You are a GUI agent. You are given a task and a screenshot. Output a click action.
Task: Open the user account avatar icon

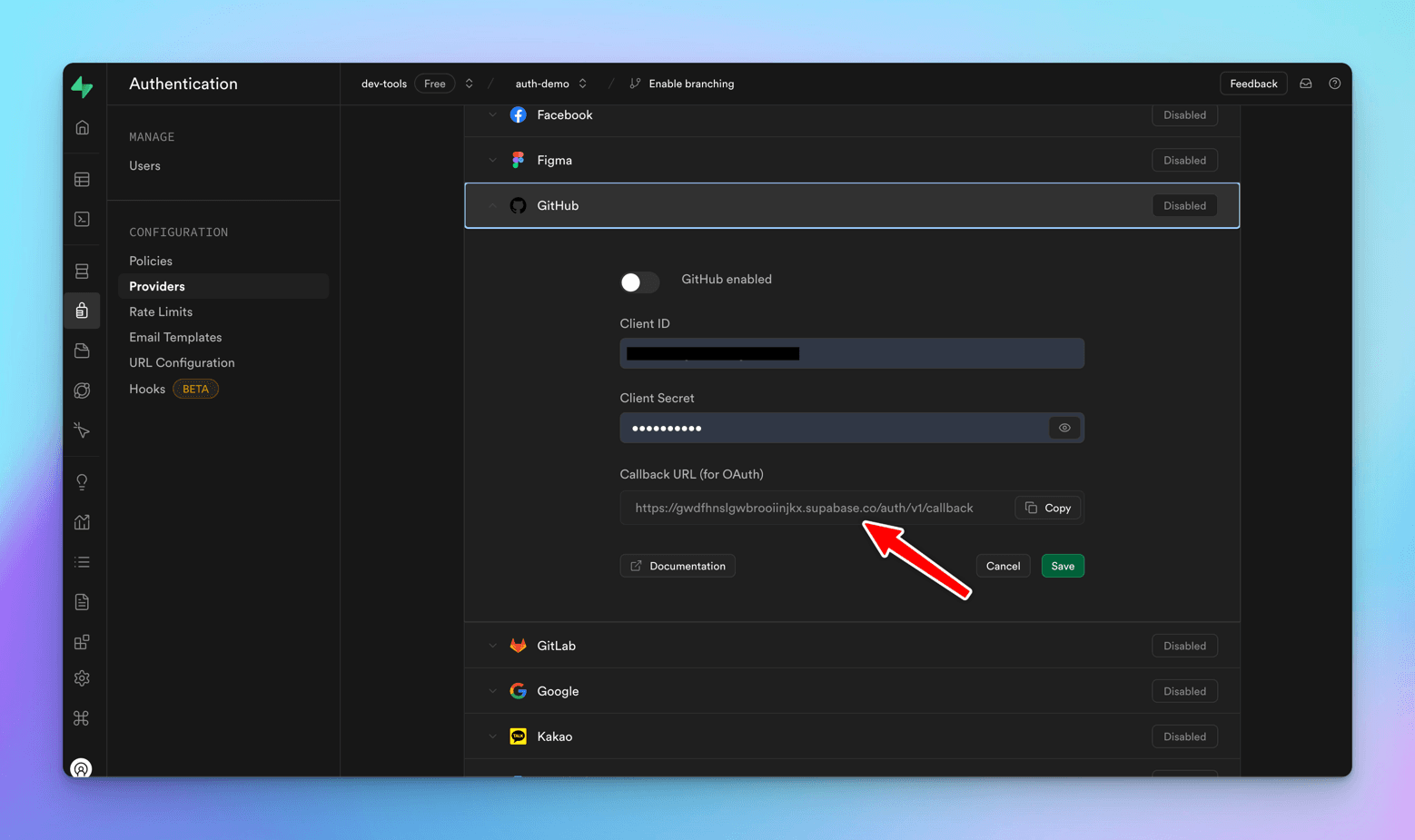coord(82,768)
